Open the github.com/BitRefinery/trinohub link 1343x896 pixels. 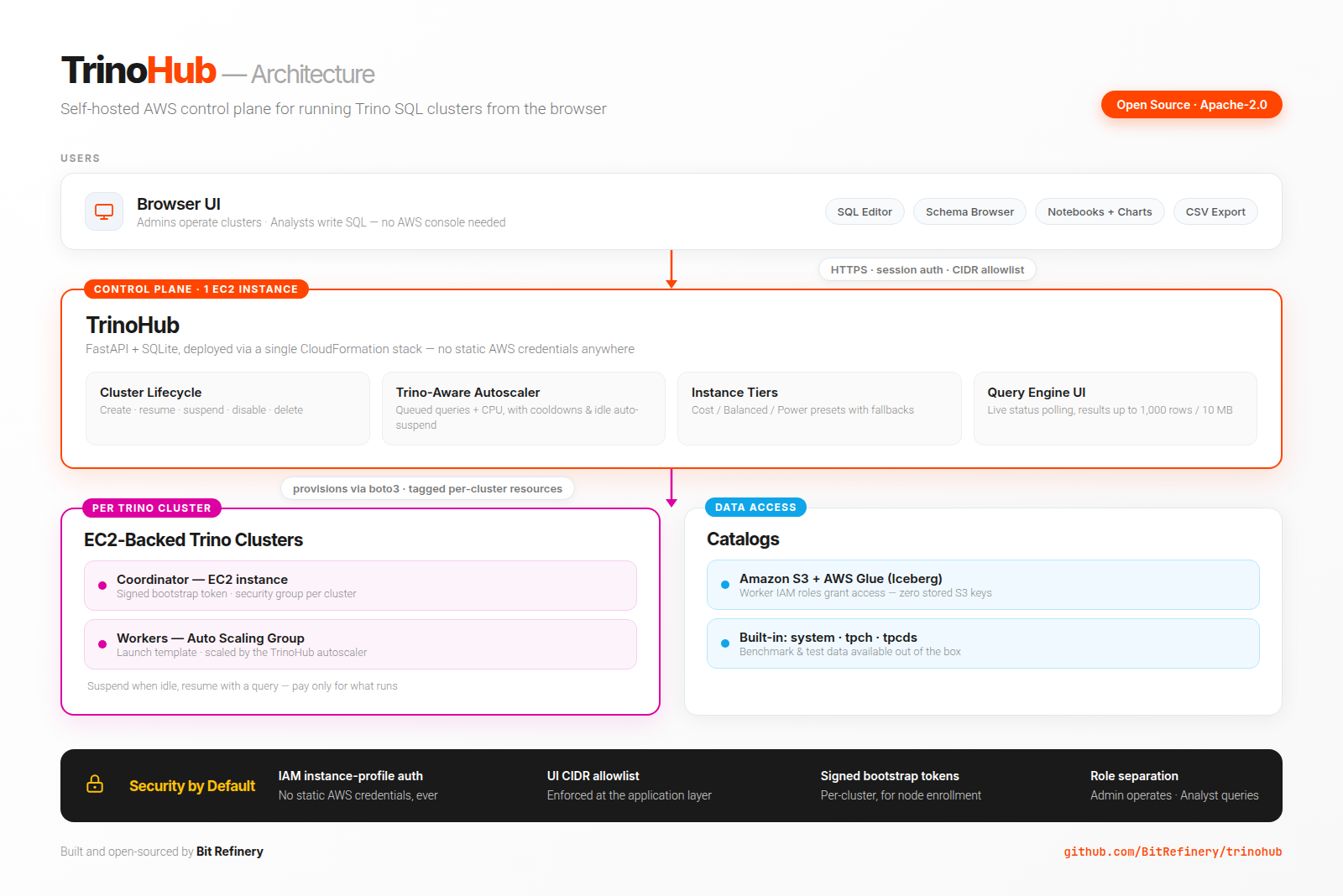click(1173, 852)
